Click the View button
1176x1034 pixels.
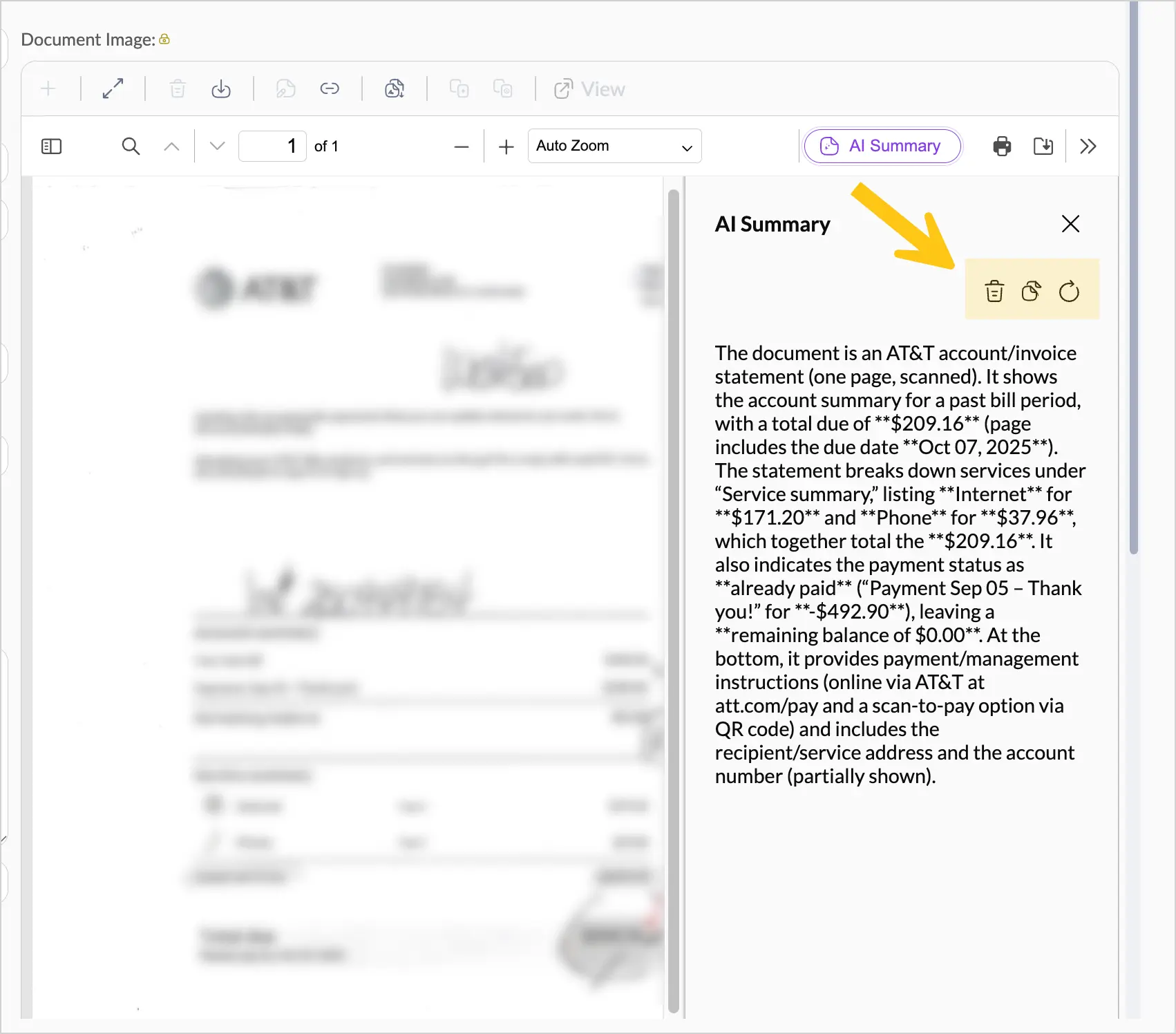[589, 89]
